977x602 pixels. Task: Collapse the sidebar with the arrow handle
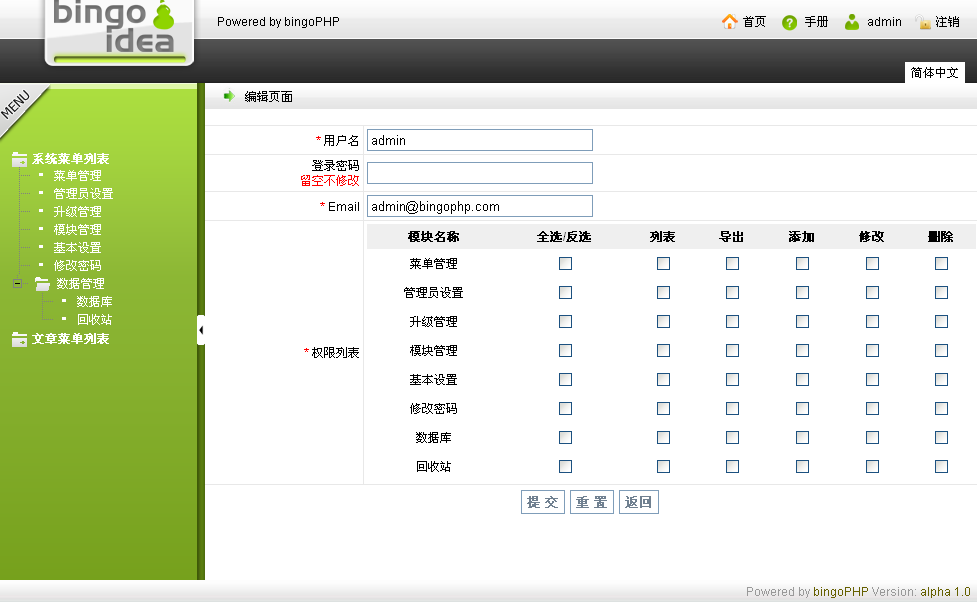point(202,329)
